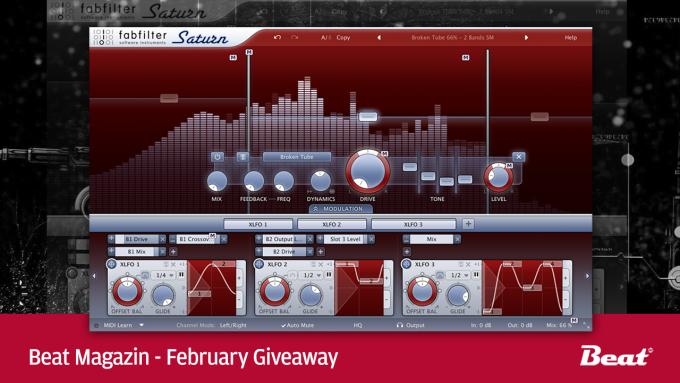The height and width of the screenshot is (383, 680).
Task: Click the Feedback knob
Action: (253, 181)
